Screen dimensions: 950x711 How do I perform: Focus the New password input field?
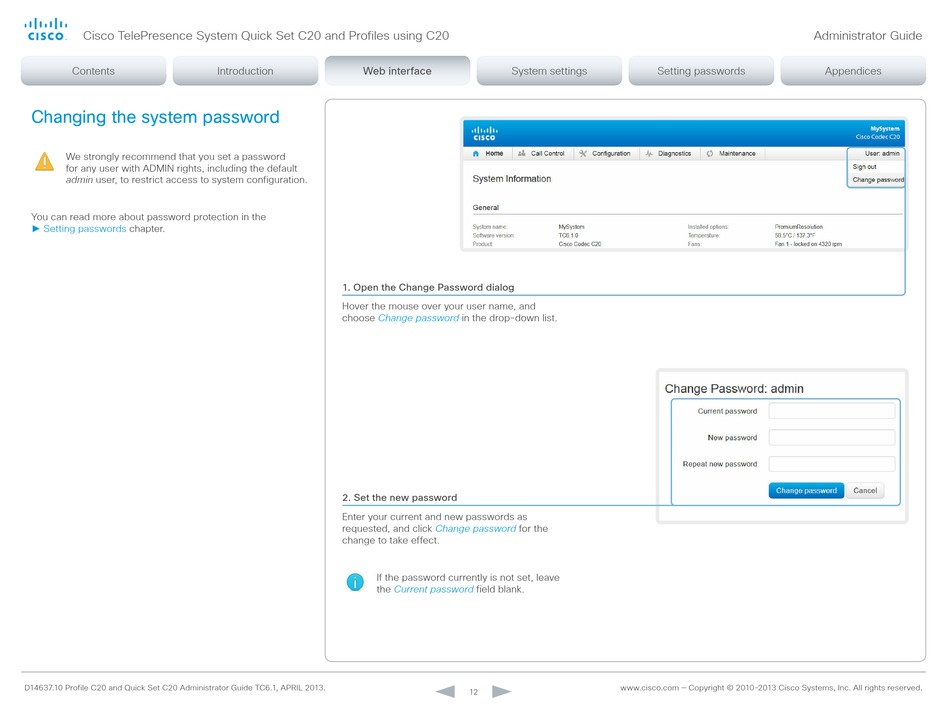832,437
